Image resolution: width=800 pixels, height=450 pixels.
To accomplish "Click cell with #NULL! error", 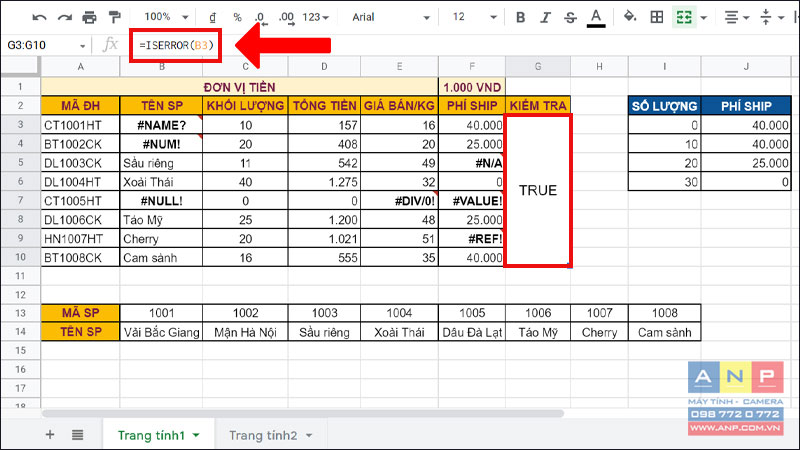I will [161, 201].
